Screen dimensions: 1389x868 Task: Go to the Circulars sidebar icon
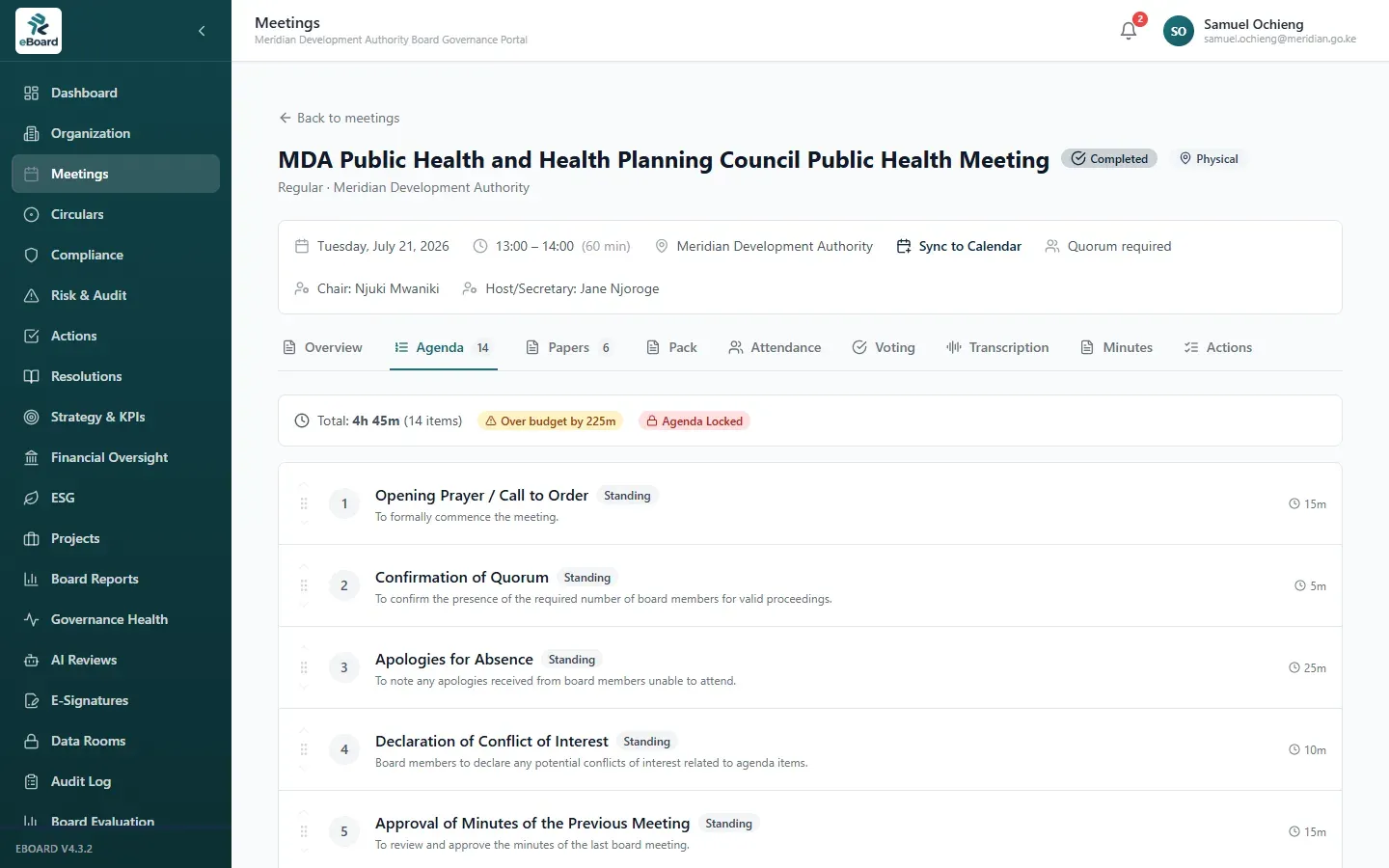pos(32,214)
